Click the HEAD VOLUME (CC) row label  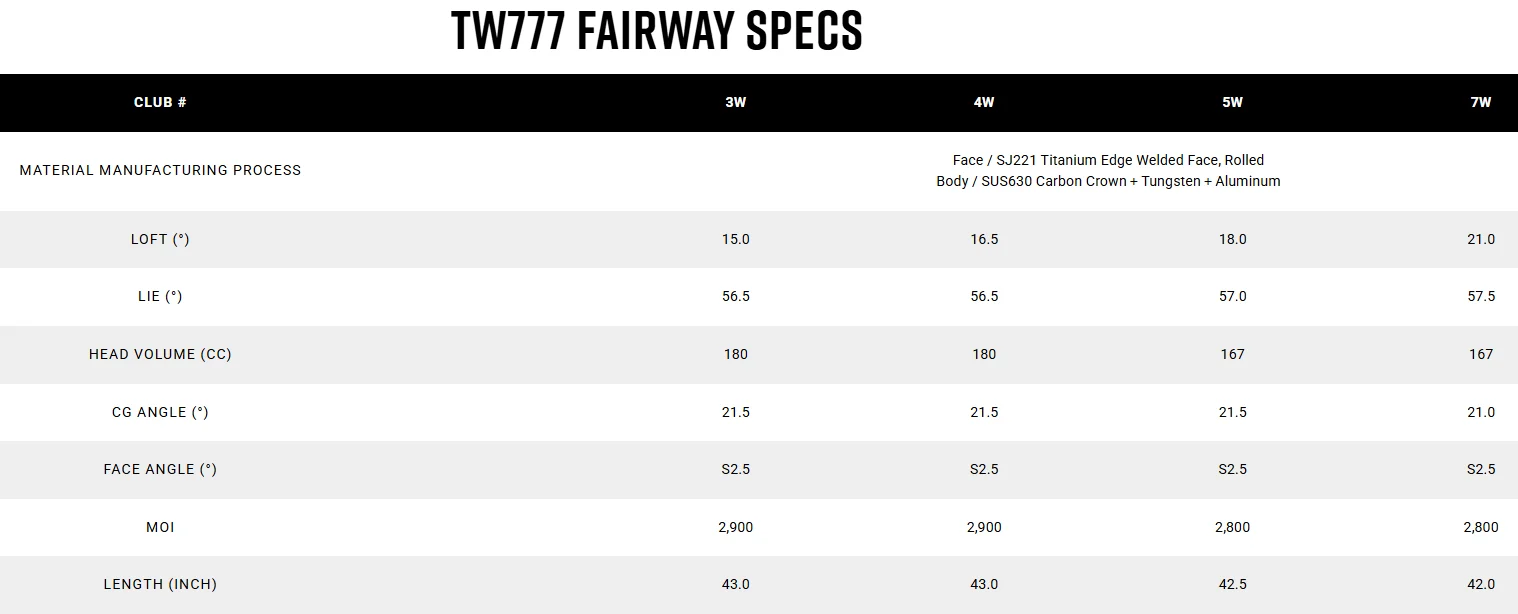(x=160, y=354)
